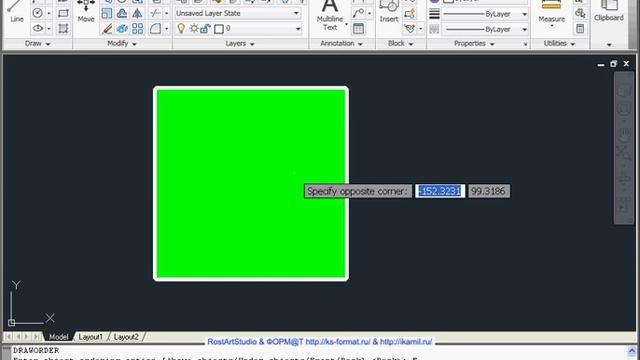Toggle layer 0 on/off lightbulb
This screenshot has width=640, height=360.
click(181, 29)
